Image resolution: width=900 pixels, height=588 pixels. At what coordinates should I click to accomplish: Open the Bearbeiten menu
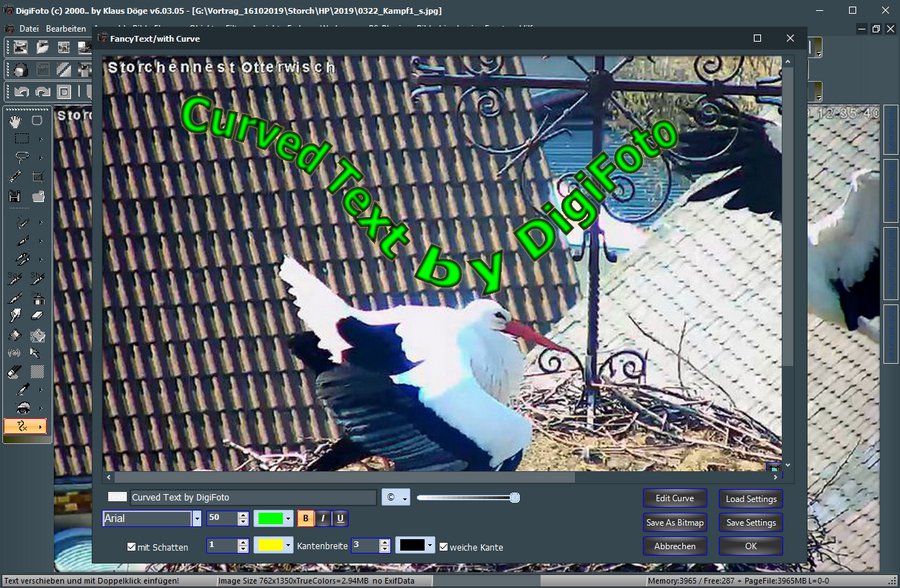click(66, 28)
